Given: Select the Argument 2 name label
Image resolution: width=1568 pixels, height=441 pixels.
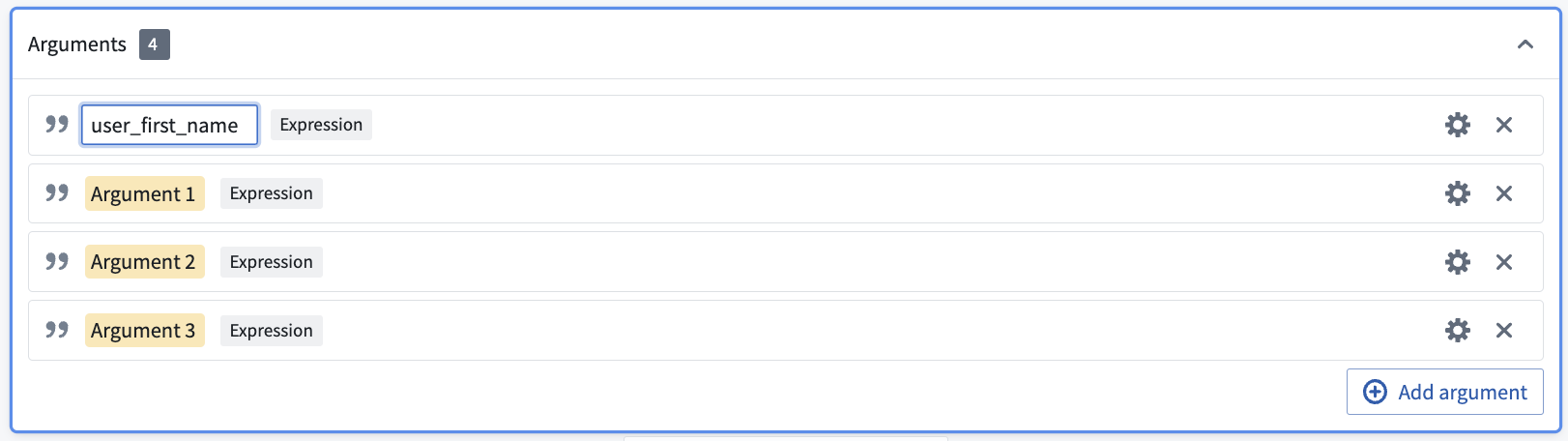Looking at the screenshot, I should pos(144,262).
